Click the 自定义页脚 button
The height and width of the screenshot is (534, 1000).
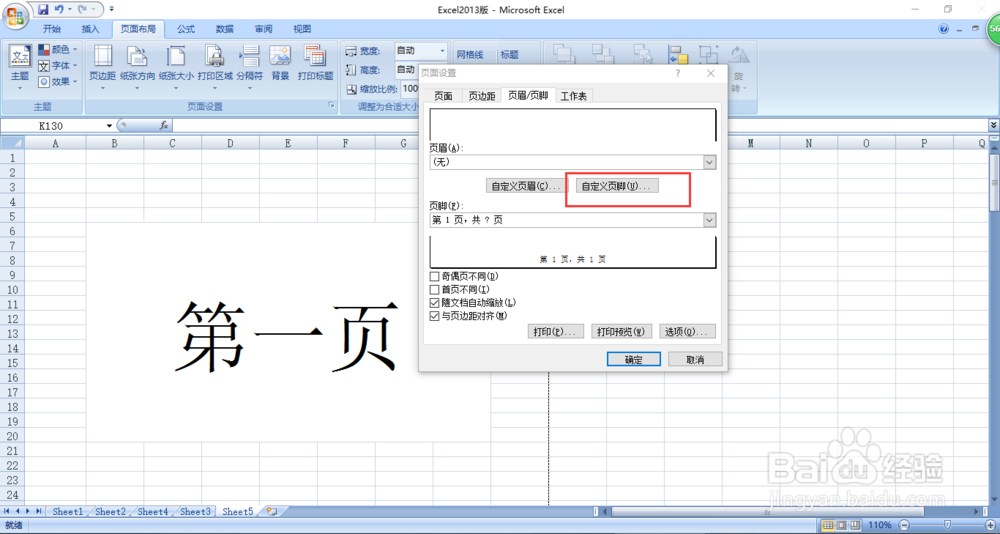617,186
